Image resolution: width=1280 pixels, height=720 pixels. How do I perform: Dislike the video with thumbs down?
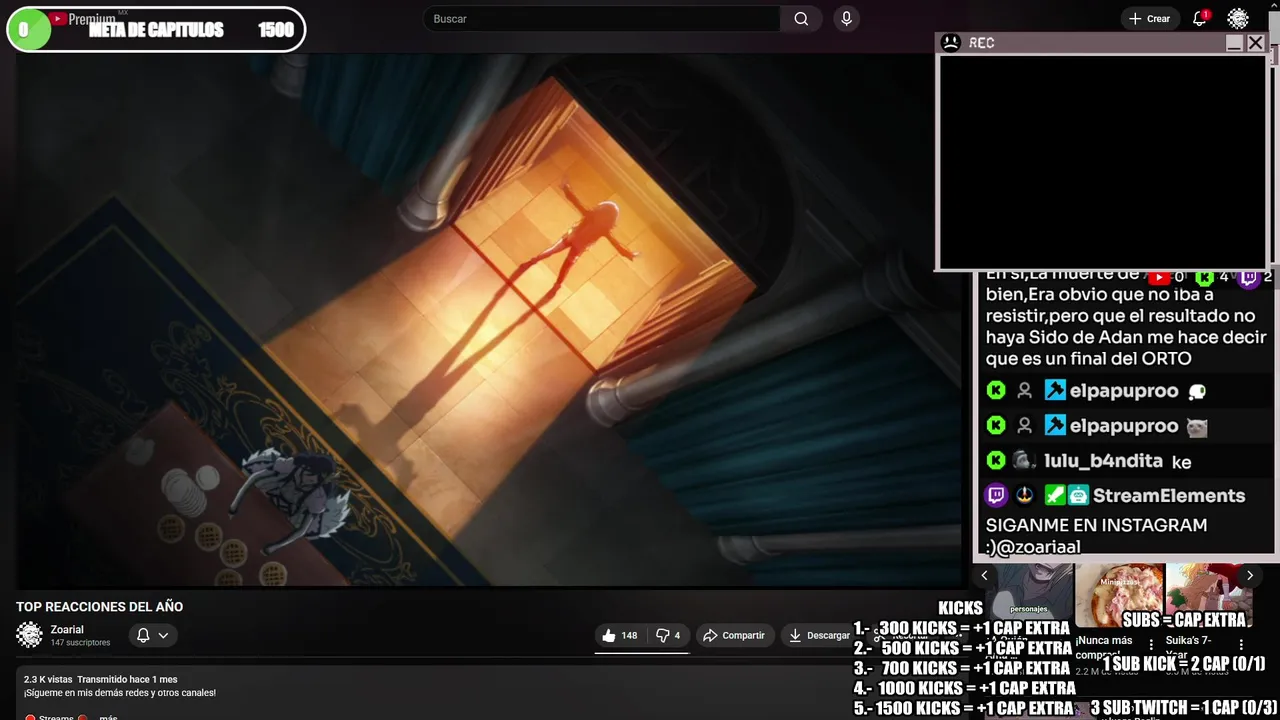(668, 635)
